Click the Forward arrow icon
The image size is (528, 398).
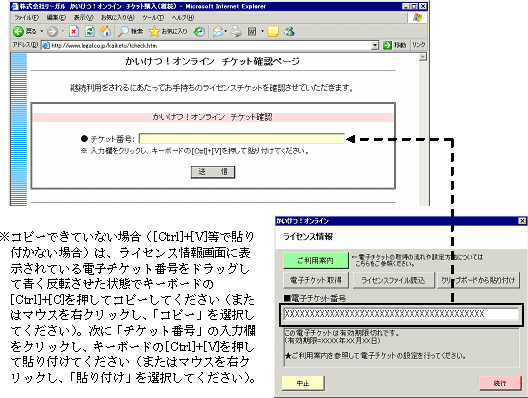pyautogui.click(x=52, y=32)
